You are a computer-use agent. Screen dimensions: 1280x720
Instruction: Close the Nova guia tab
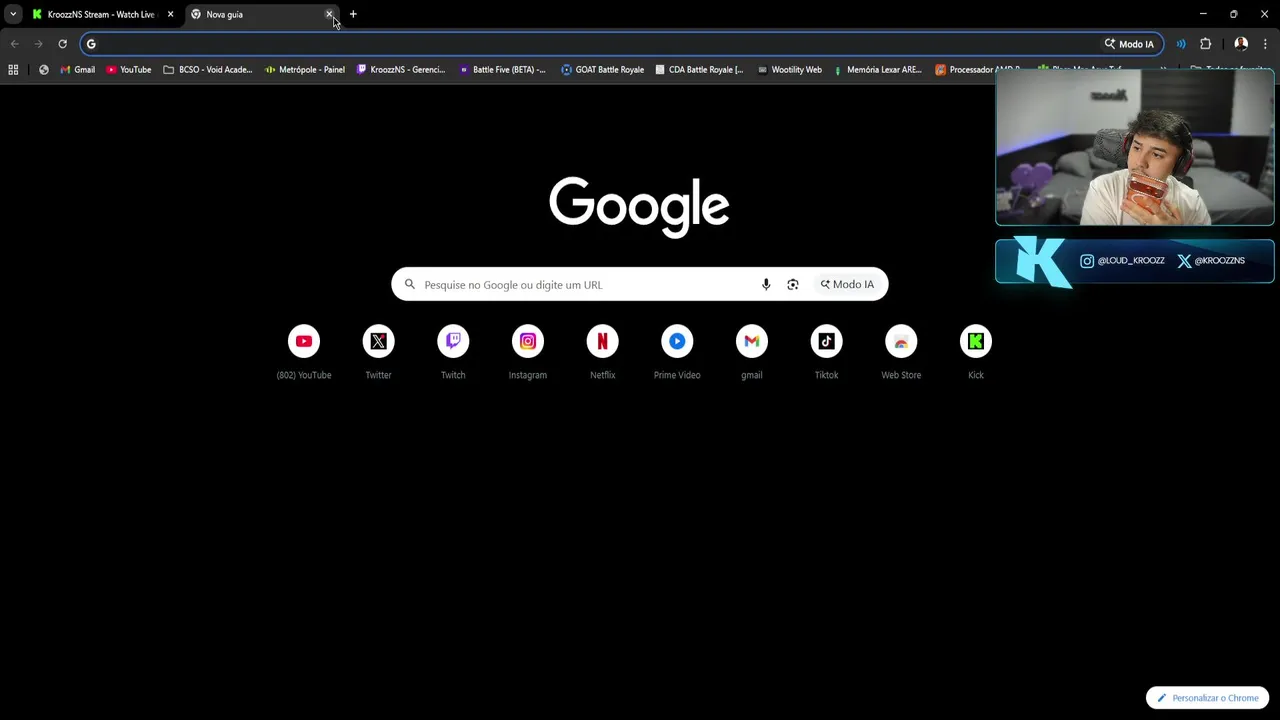point(329,14)
